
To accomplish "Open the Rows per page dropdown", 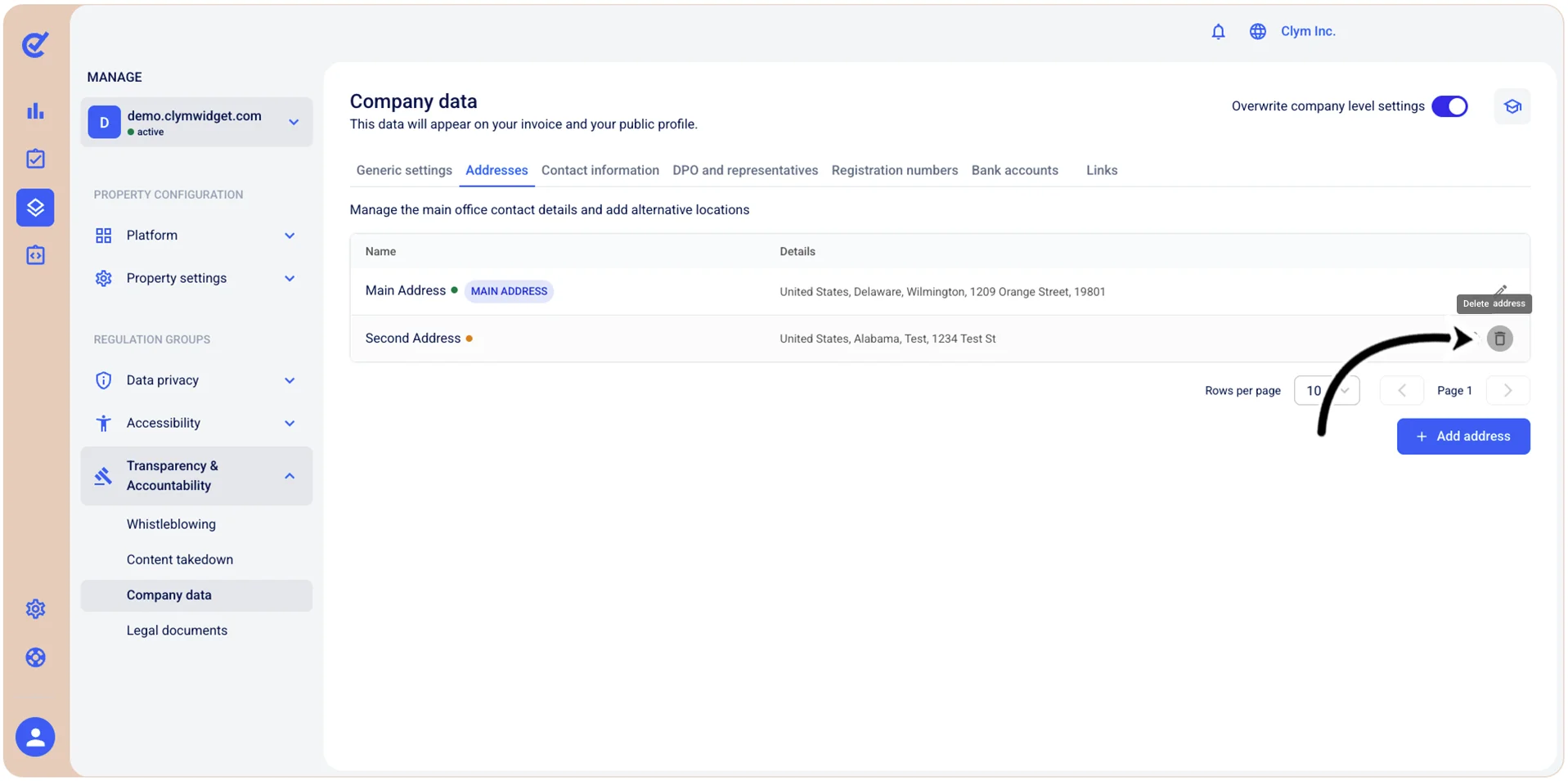I will pyautogui.click(x=1327, y=391).
